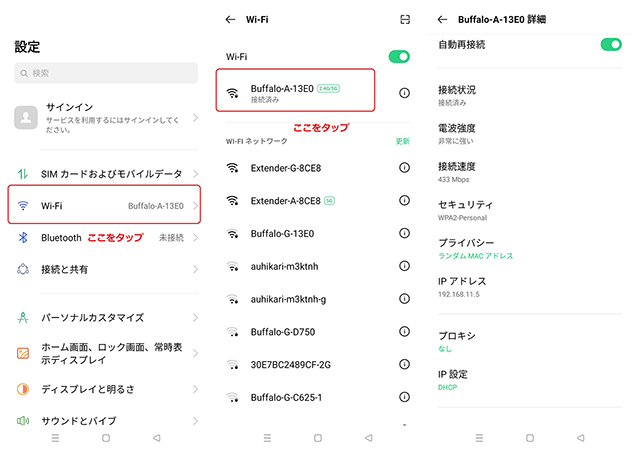
Task: Change the プロキシ なし setting
Action: [530, 342]
